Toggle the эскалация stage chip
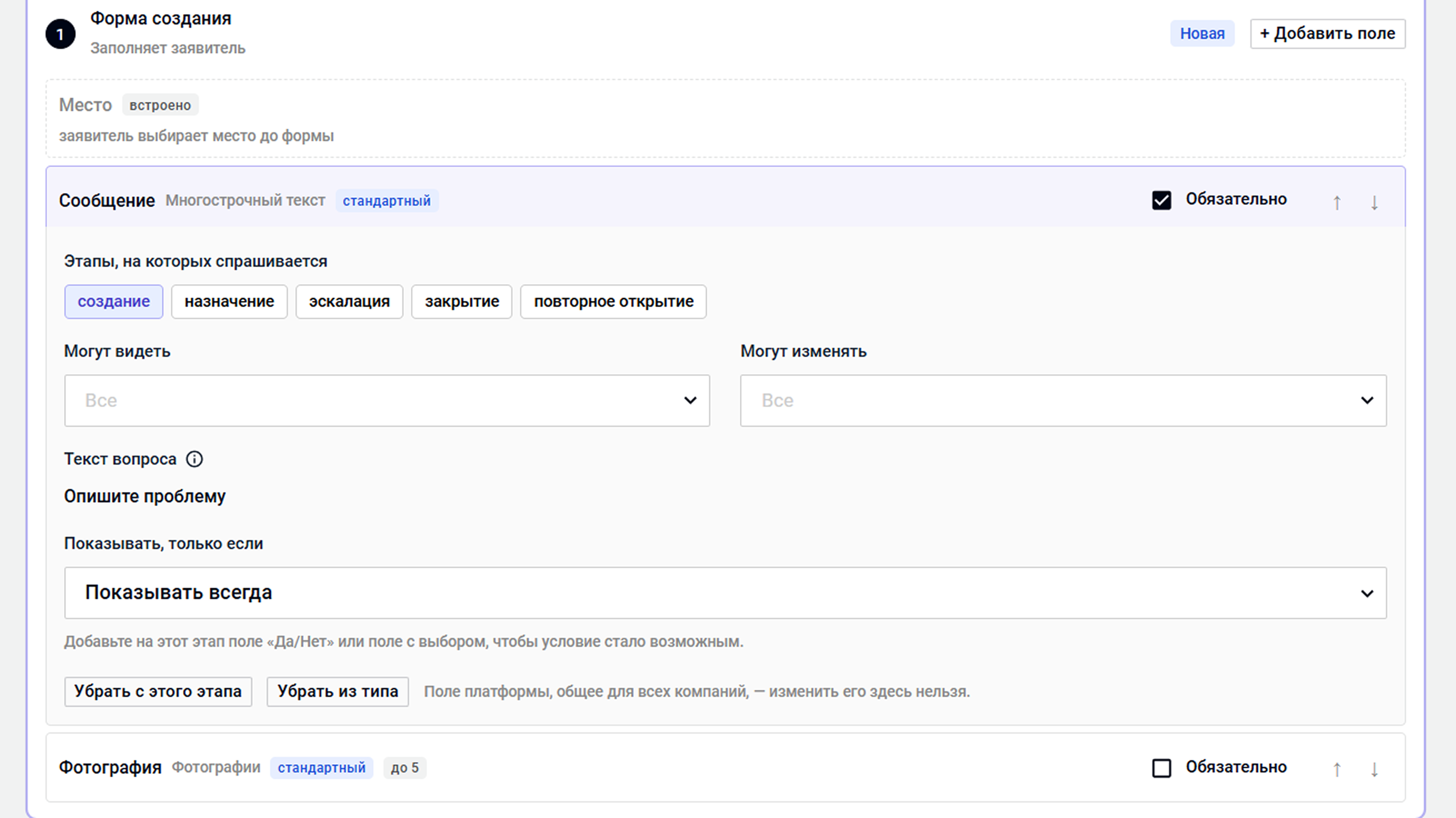The image size is (1456, 818). tap(349, 302)
